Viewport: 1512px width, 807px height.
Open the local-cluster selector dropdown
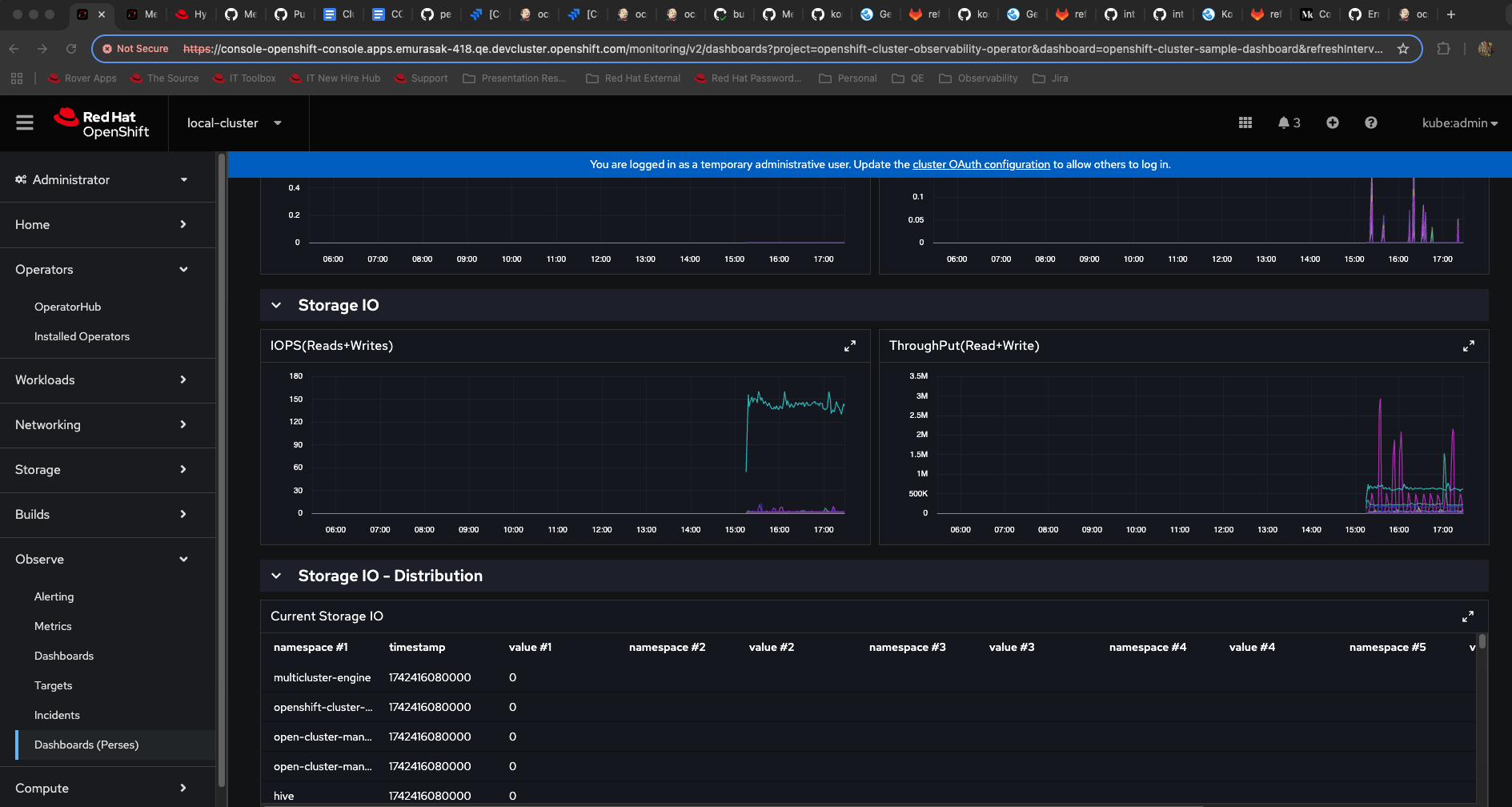tap(234, 123)
